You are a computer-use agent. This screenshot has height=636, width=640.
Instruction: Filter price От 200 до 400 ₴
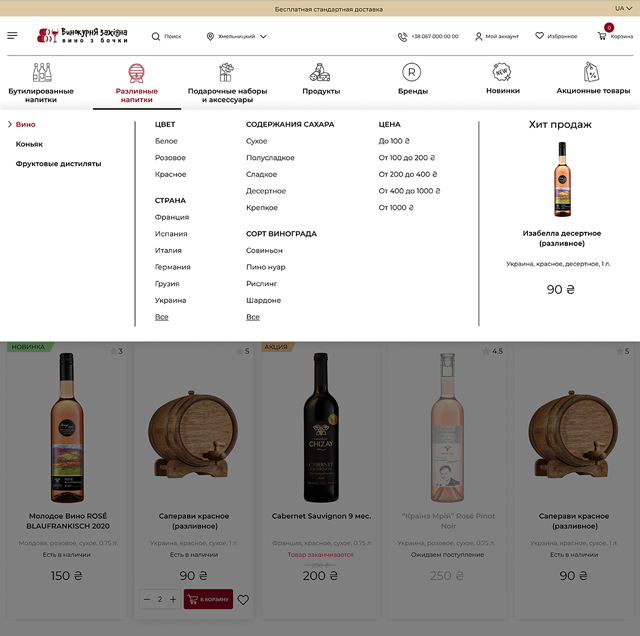[408, 174]
